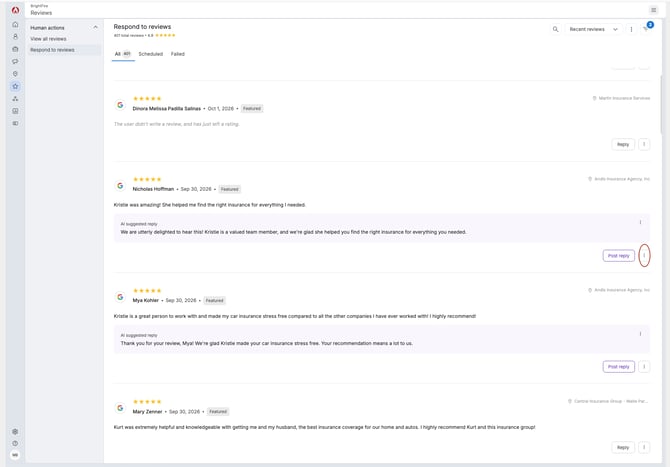Click the Google icon beside Nicholas Hoffman
The image size is (670, 467).
120,185
